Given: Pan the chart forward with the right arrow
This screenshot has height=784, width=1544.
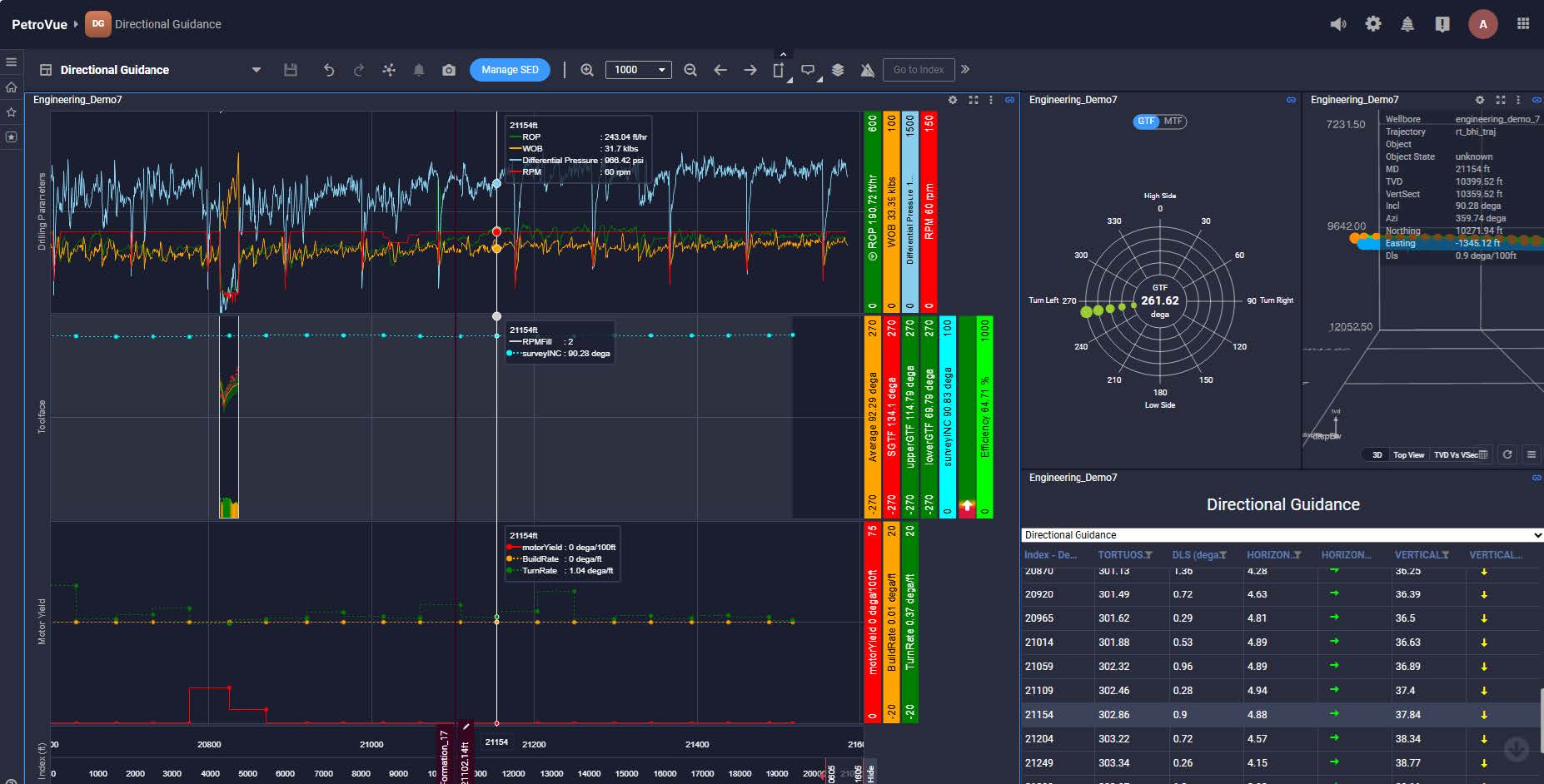Looking at the screenshot, I should point(750,70).
